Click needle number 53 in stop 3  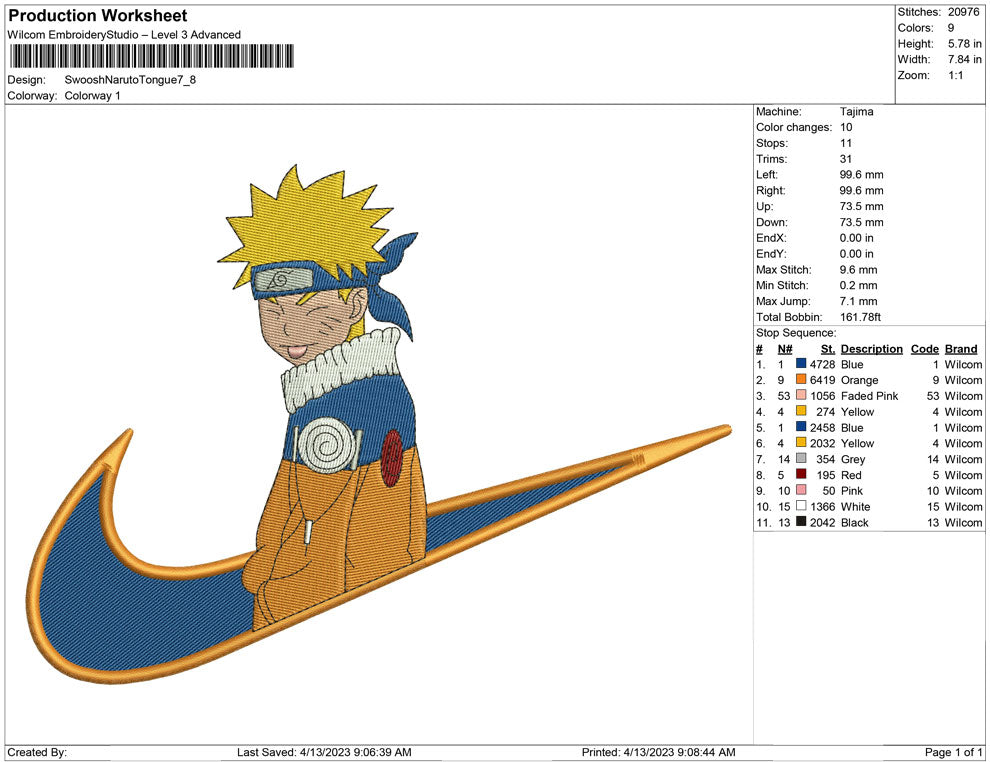pyautogui.click(x=784, y=396)
